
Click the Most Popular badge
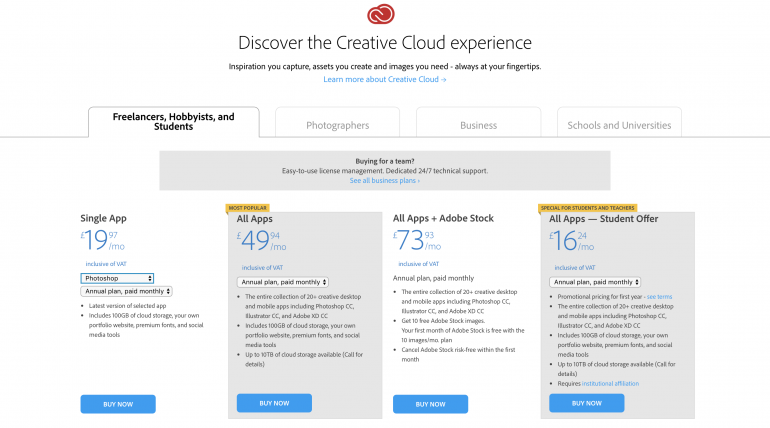pyautogui.click(x=248, y=208)
